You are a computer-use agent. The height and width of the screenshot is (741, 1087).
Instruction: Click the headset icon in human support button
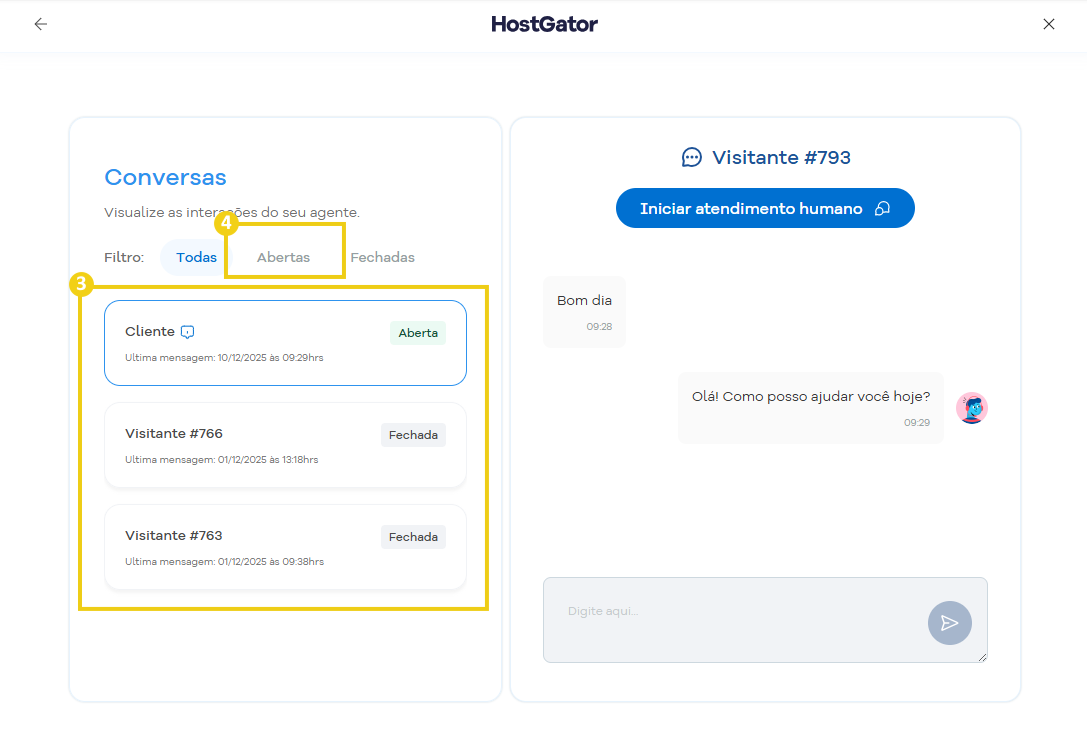882,208
